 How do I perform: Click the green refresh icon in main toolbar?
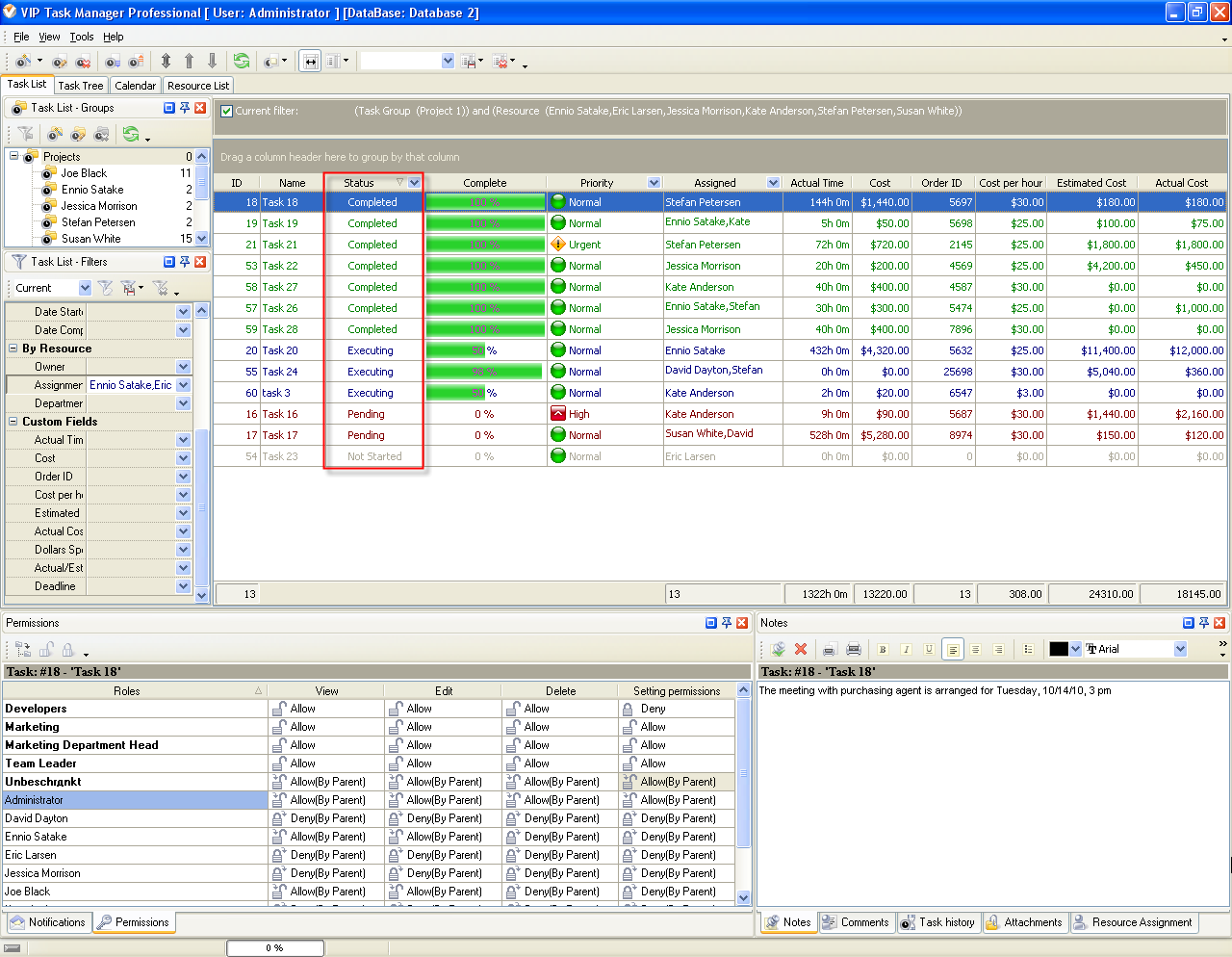(x=241, y=61)
